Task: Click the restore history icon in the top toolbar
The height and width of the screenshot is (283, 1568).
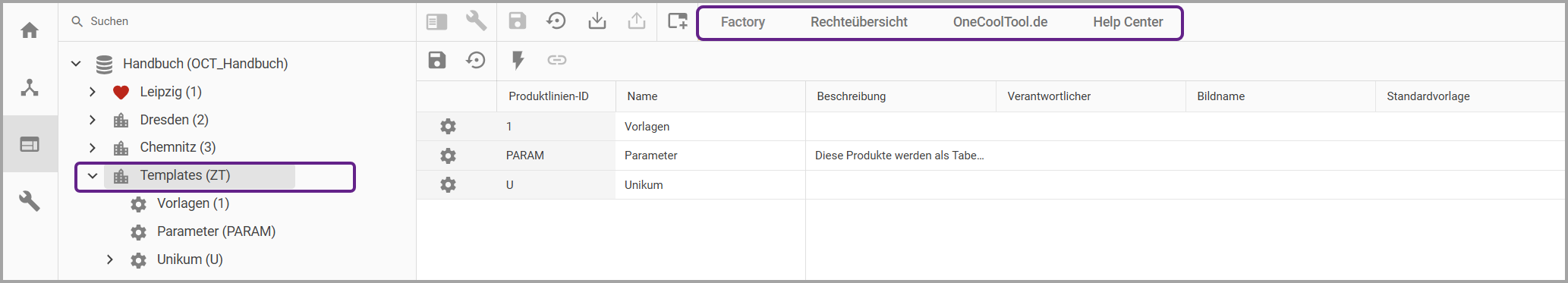Action: [x=556, y=21]
